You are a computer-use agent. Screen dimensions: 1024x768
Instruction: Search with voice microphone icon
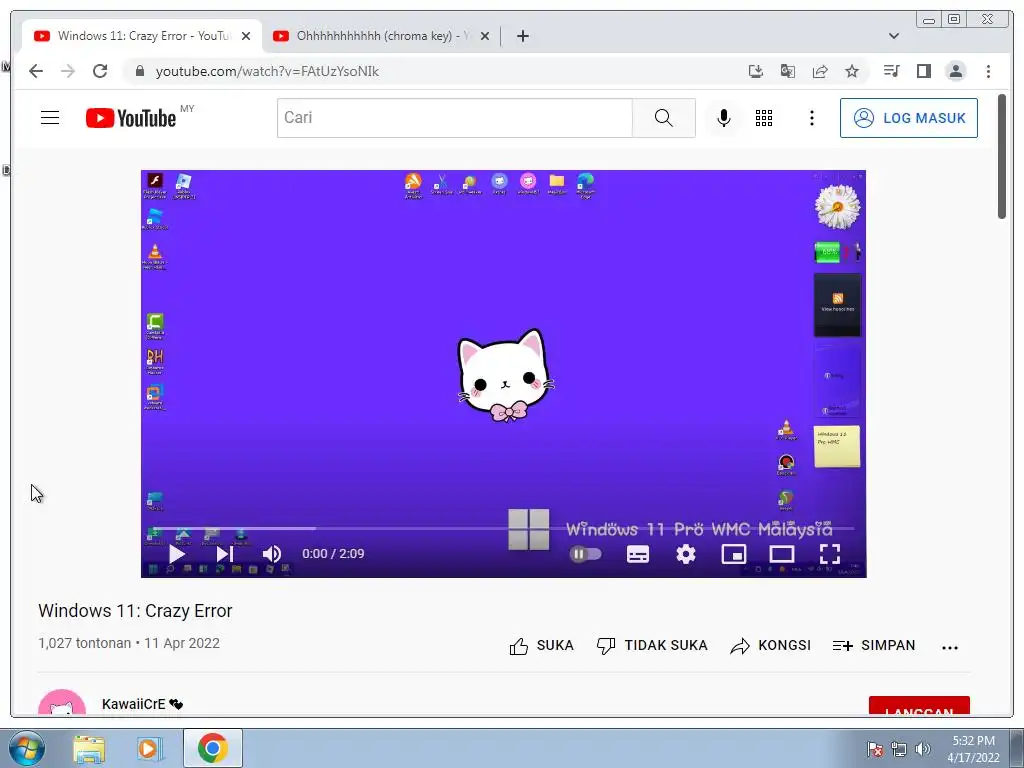[x=724, y=118]
